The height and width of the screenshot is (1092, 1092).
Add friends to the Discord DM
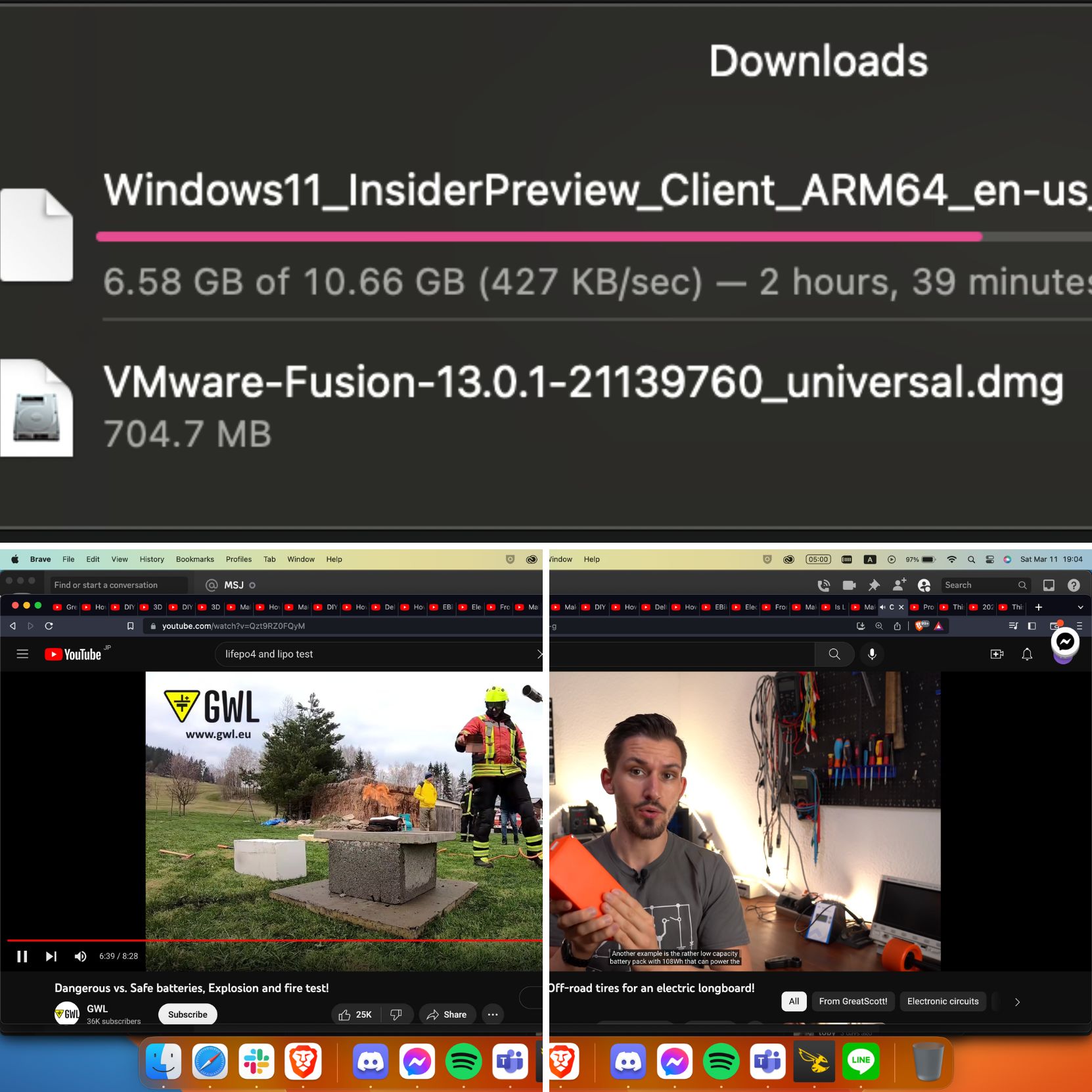coord(899,585)
